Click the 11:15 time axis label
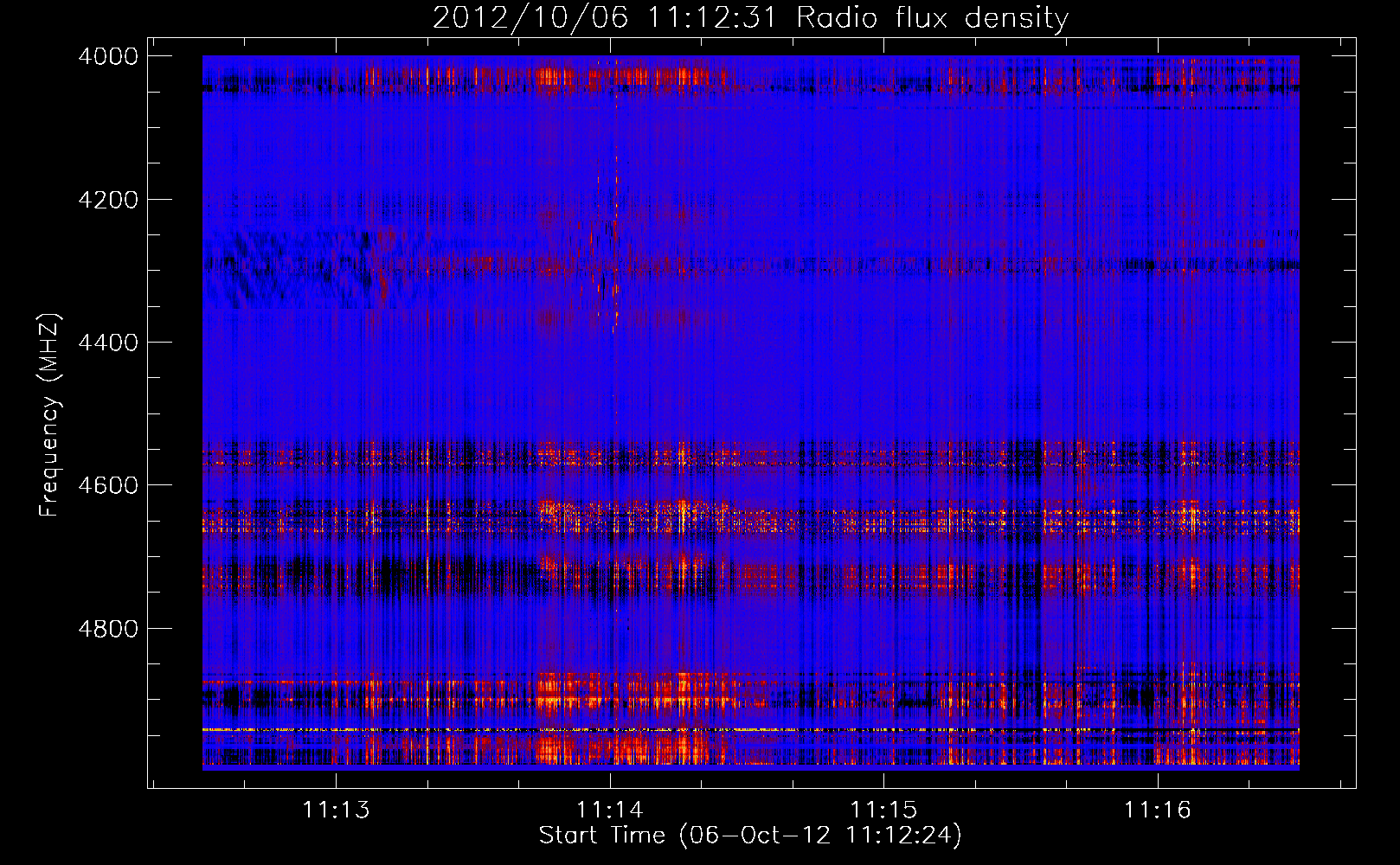Viewport: 1400px width, 865px height. [x=883, y=811]
